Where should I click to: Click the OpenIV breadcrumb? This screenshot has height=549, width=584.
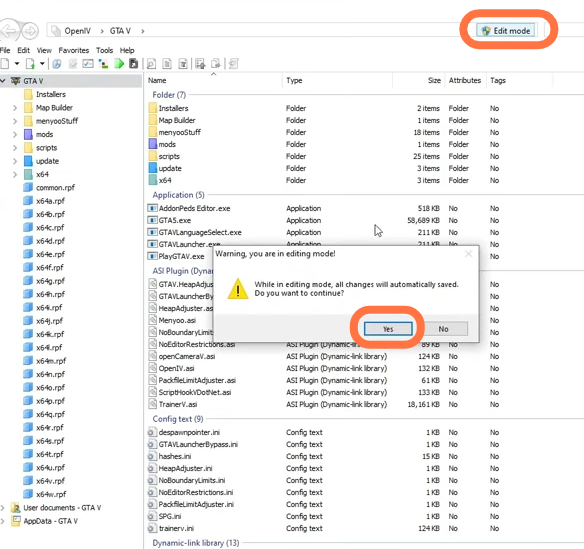click(x=77, y=31)
